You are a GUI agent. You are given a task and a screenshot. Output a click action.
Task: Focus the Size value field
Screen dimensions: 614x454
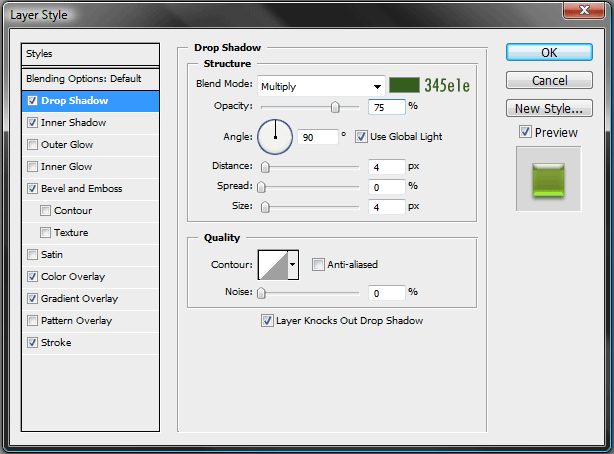coord(386,206)
